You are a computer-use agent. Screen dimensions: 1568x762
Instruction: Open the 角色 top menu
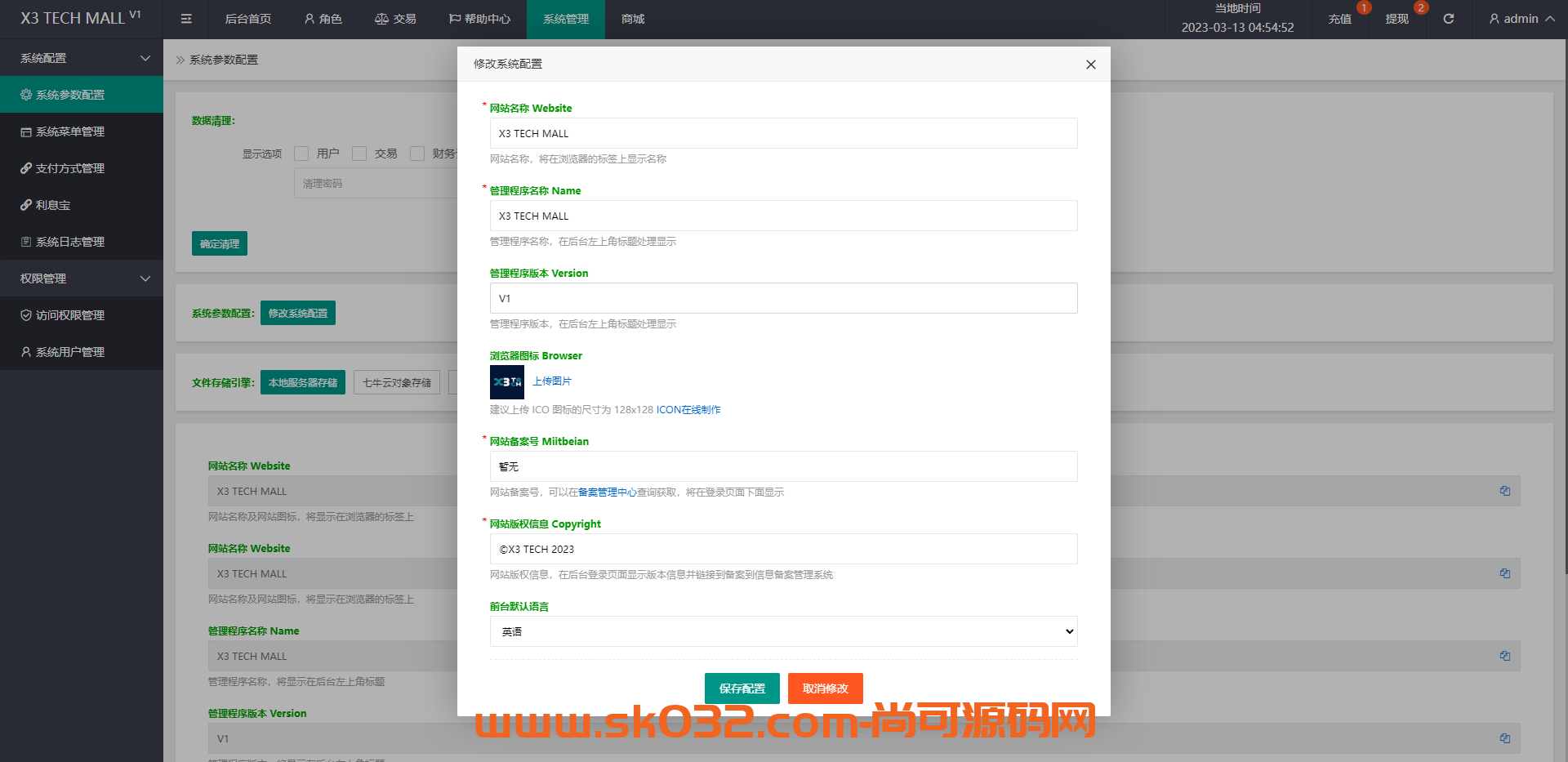coord(323,19)
